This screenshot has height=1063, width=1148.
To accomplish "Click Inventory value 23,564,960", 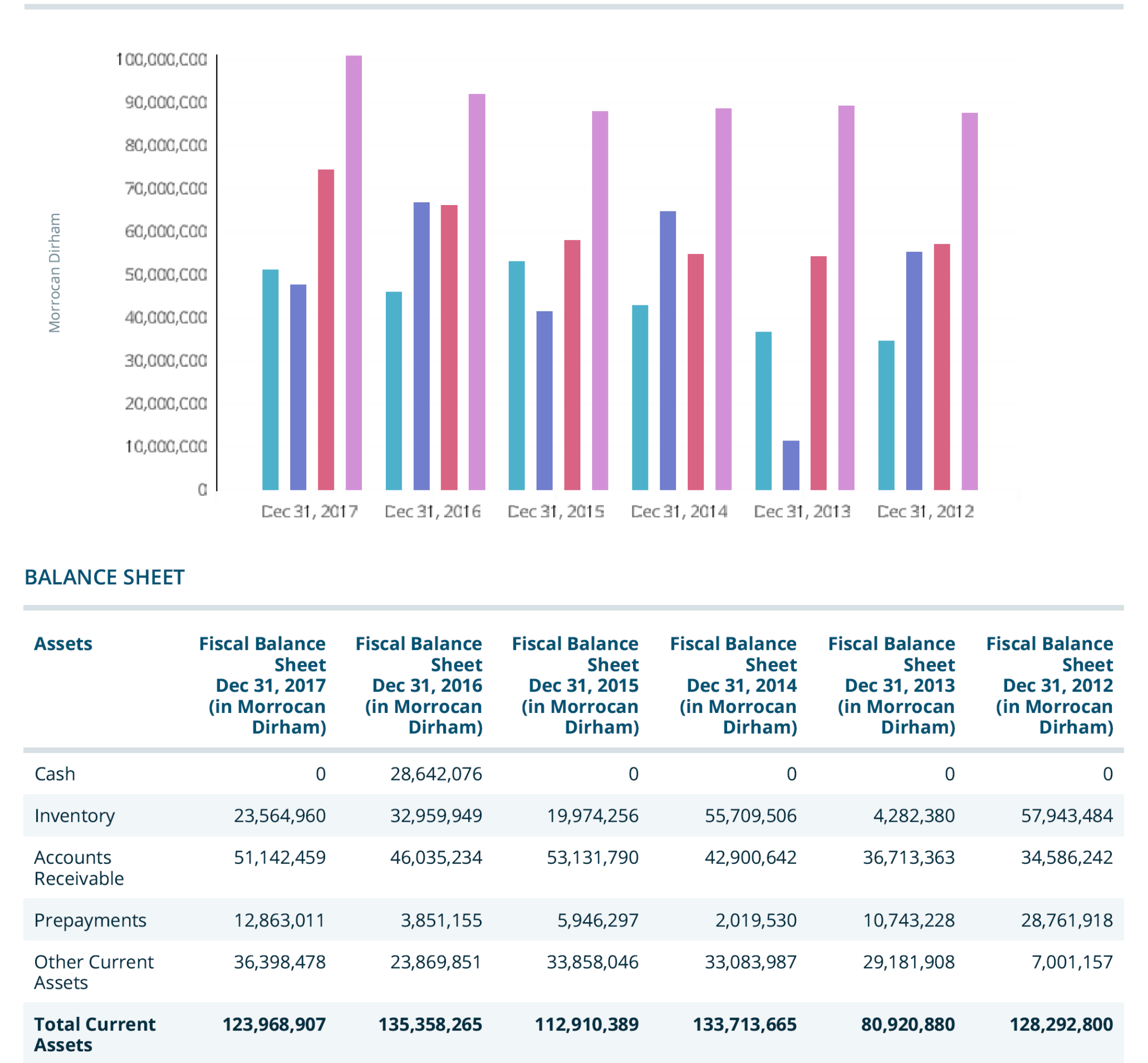I will click(x=280, y=815).
